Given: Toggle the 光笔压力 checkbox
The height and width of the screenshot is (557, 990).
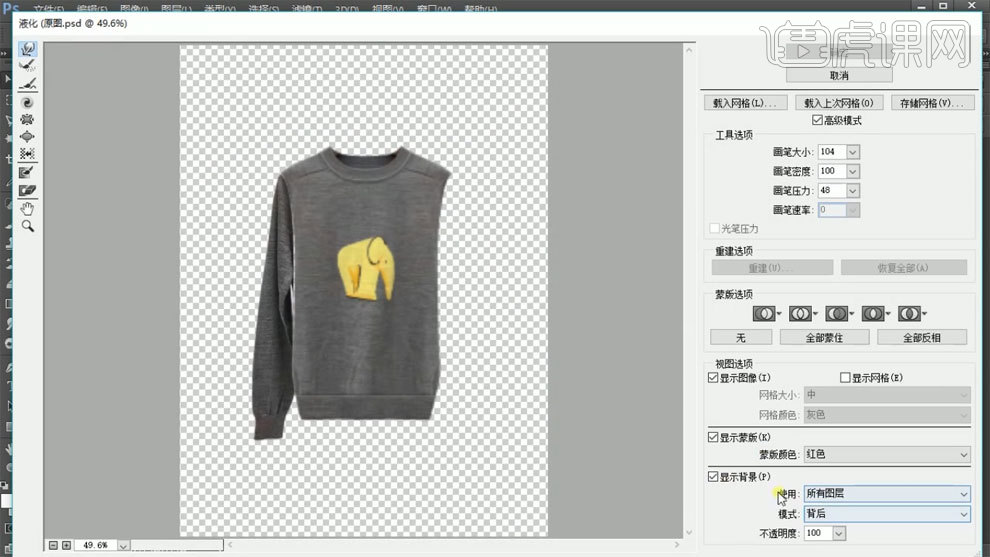Looking at the screenshot, I should coord(715,228).
